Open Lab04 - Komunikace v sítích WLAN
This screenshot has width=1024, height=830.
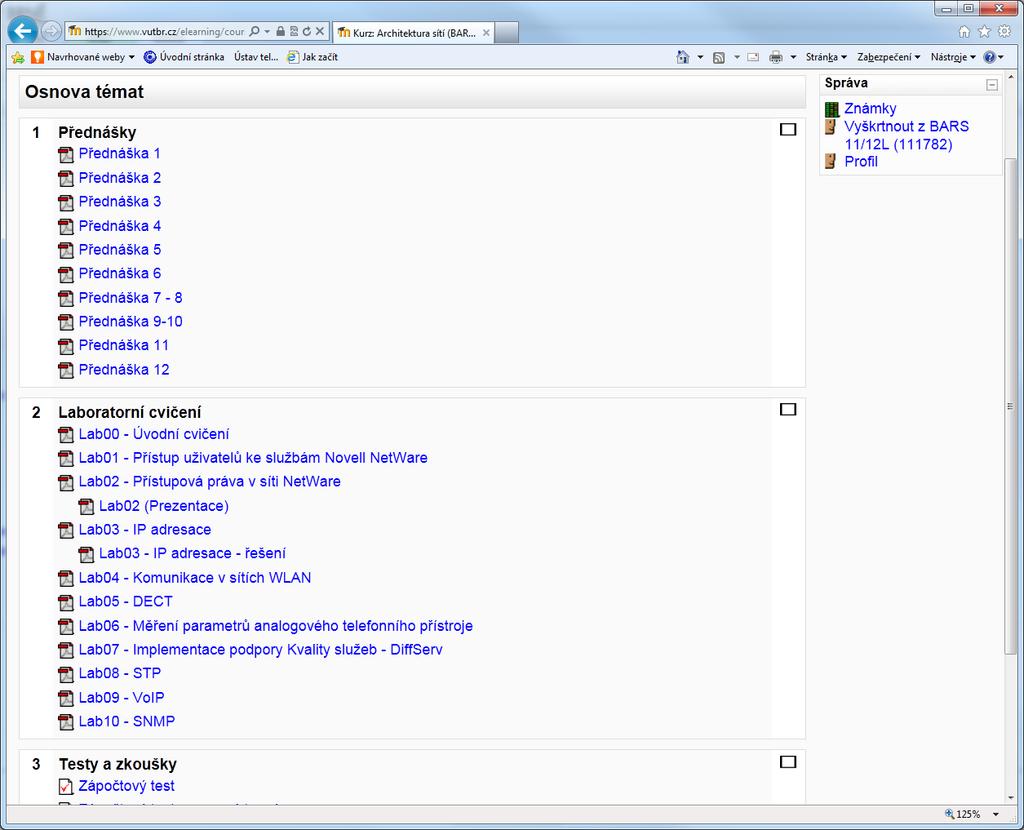point(195,578)
